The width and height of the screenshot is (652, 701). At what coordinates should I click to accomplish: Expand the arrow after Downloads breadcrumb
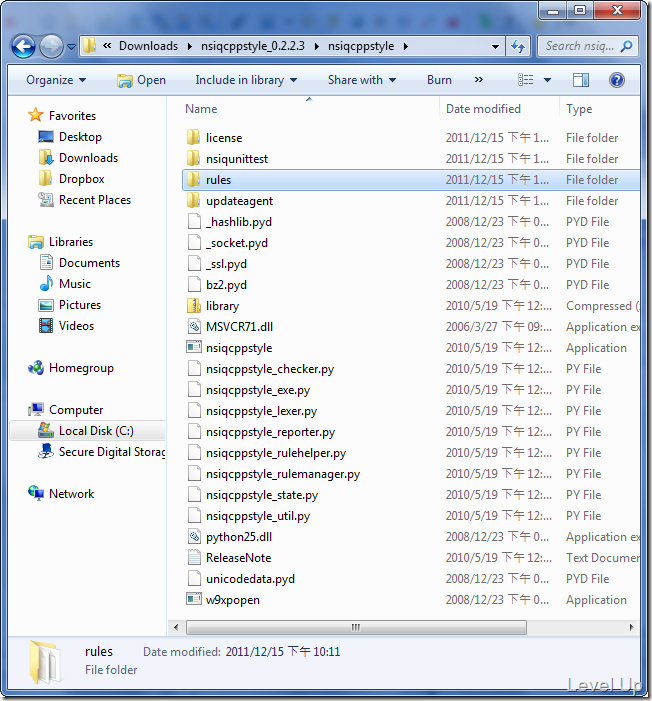(x=190, y=46)
